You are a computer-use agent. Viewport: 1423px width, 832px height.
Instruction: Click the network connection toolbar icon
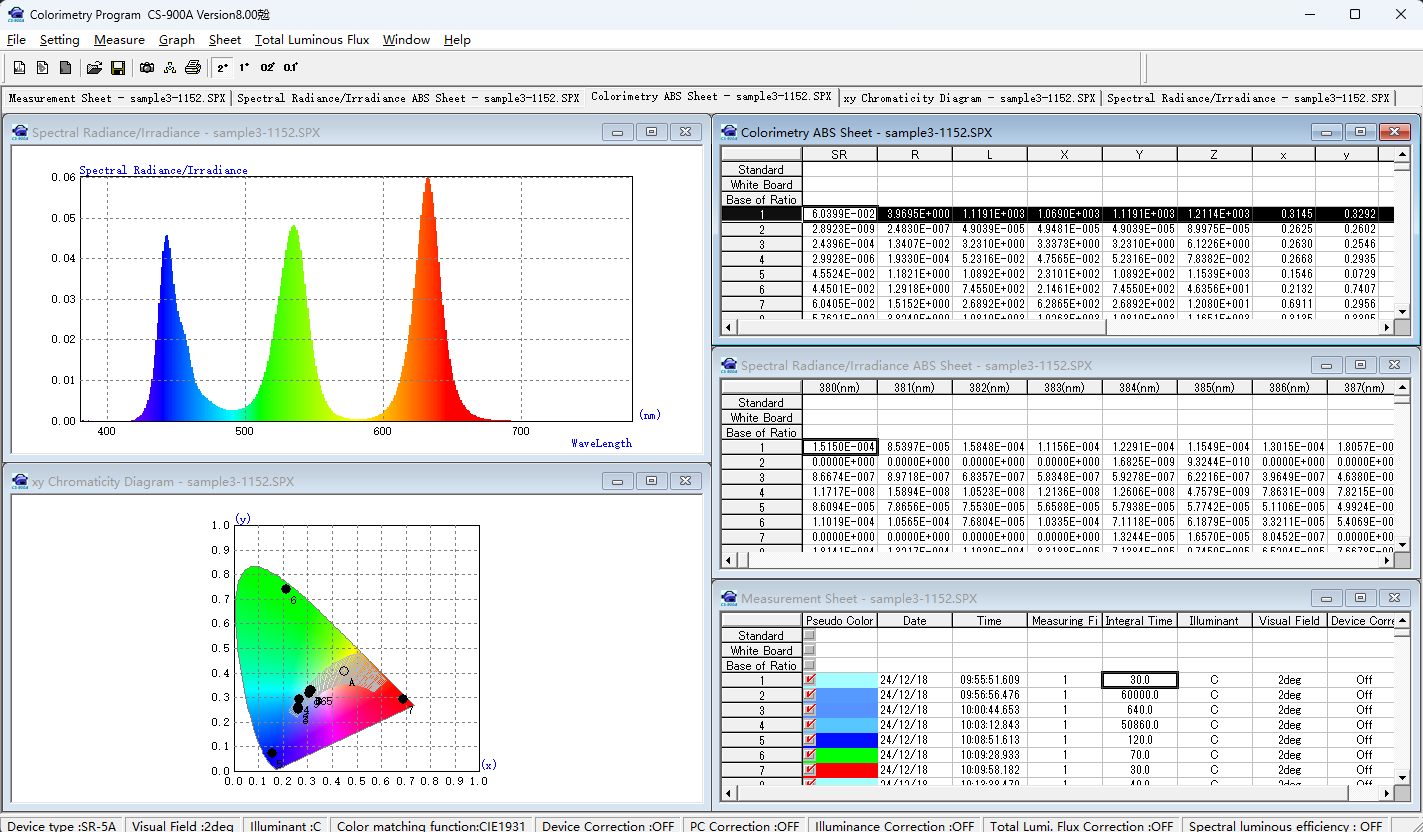pos(170,68)
